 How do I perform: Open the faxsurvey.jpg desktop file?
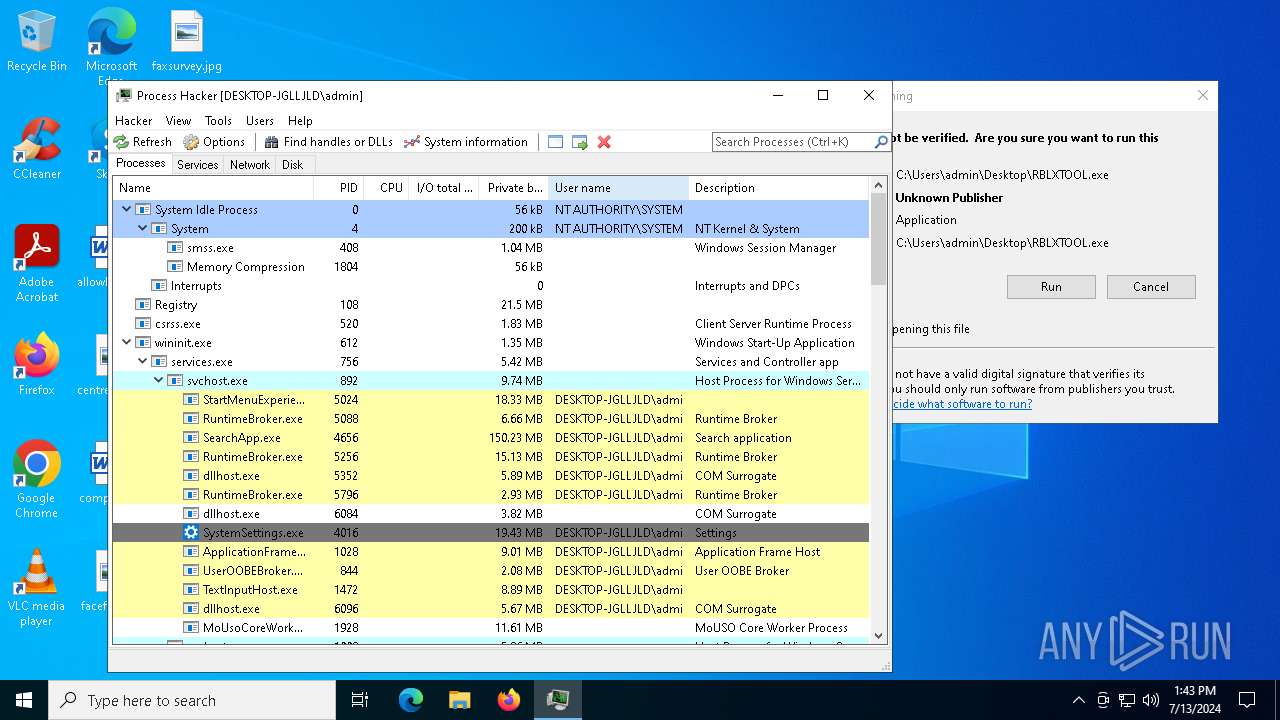pyautogui.click(x=187, y=42)
